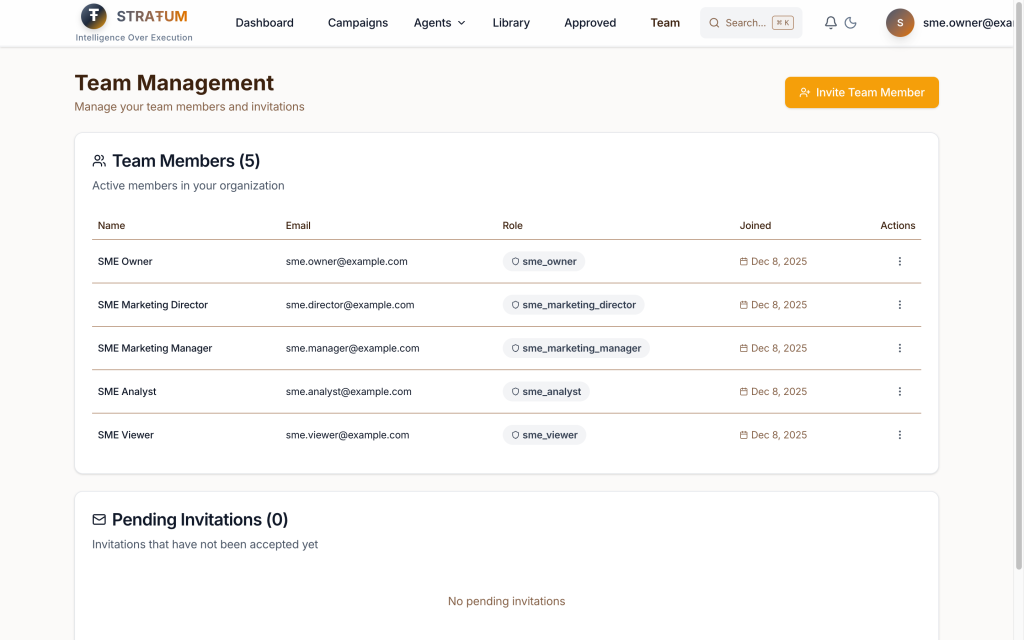The image size is (1024, 640).
Task: Open actions menu for SME Marketing Manager
Action: 899,349
